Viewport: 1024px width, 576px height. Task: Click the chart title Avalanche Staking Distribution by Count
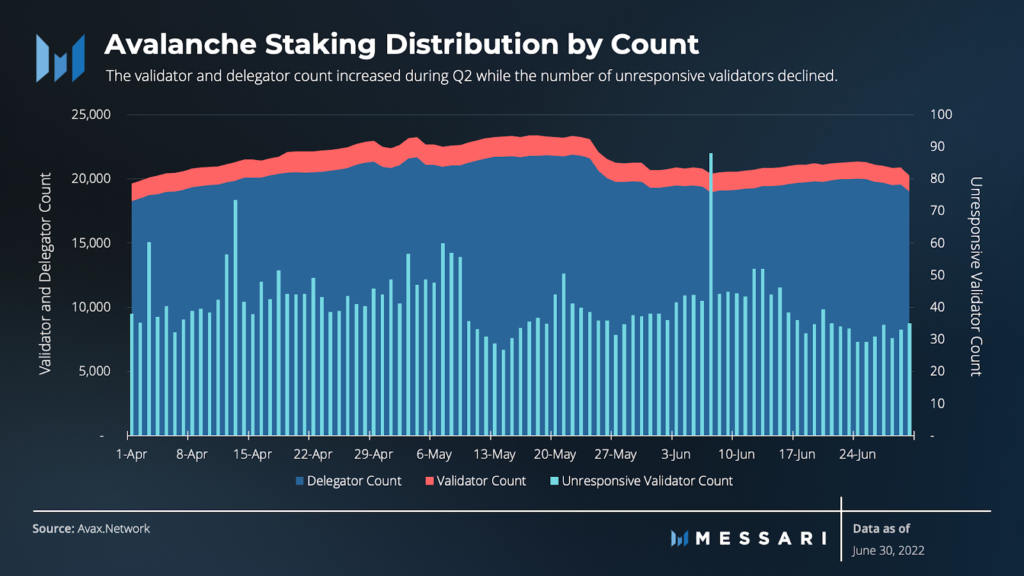pos(401,44)
